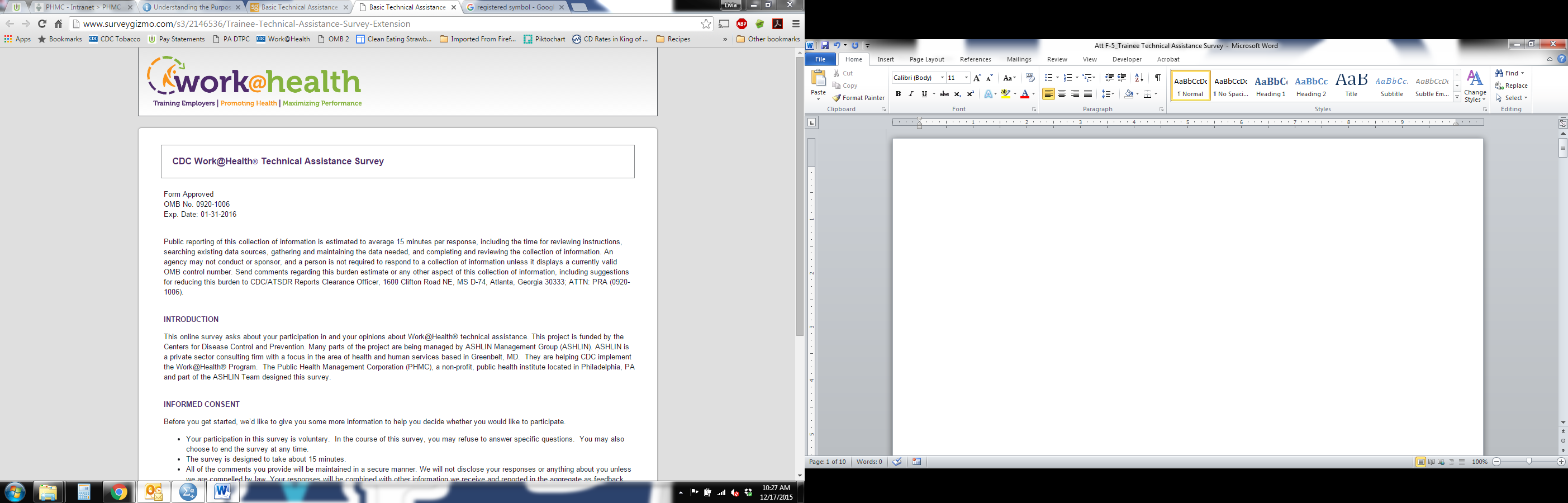Justify the paragraph text
Screen dimensions: 1568x503
pos(1088,94)
